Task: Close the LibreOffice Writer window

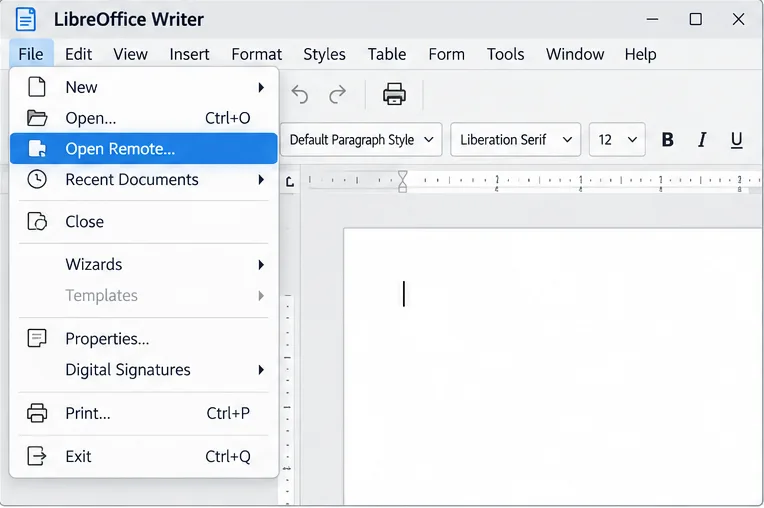Action: pyautogui.click(x=739, y=19)
